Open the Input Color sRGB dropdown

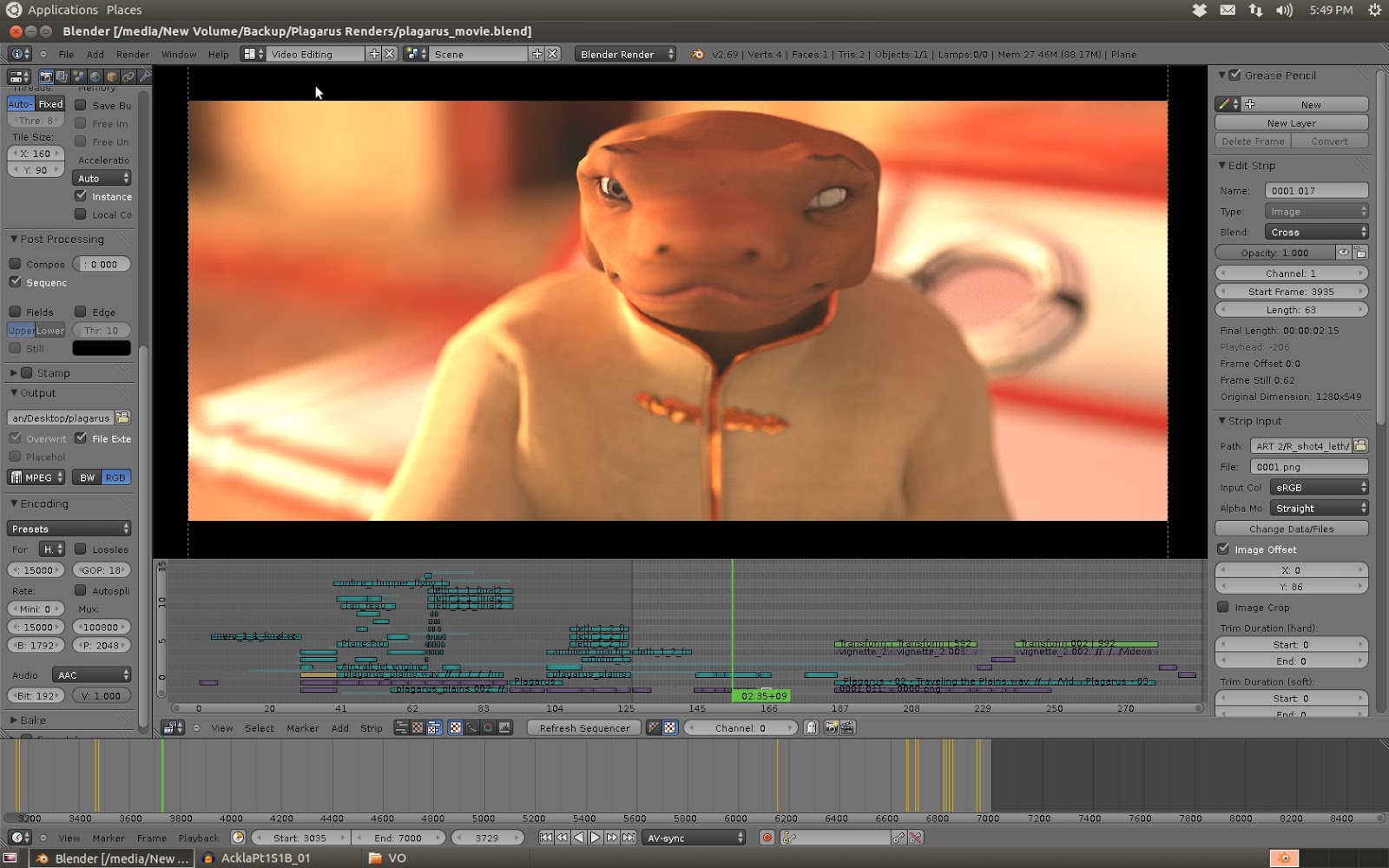[1319, 487]
